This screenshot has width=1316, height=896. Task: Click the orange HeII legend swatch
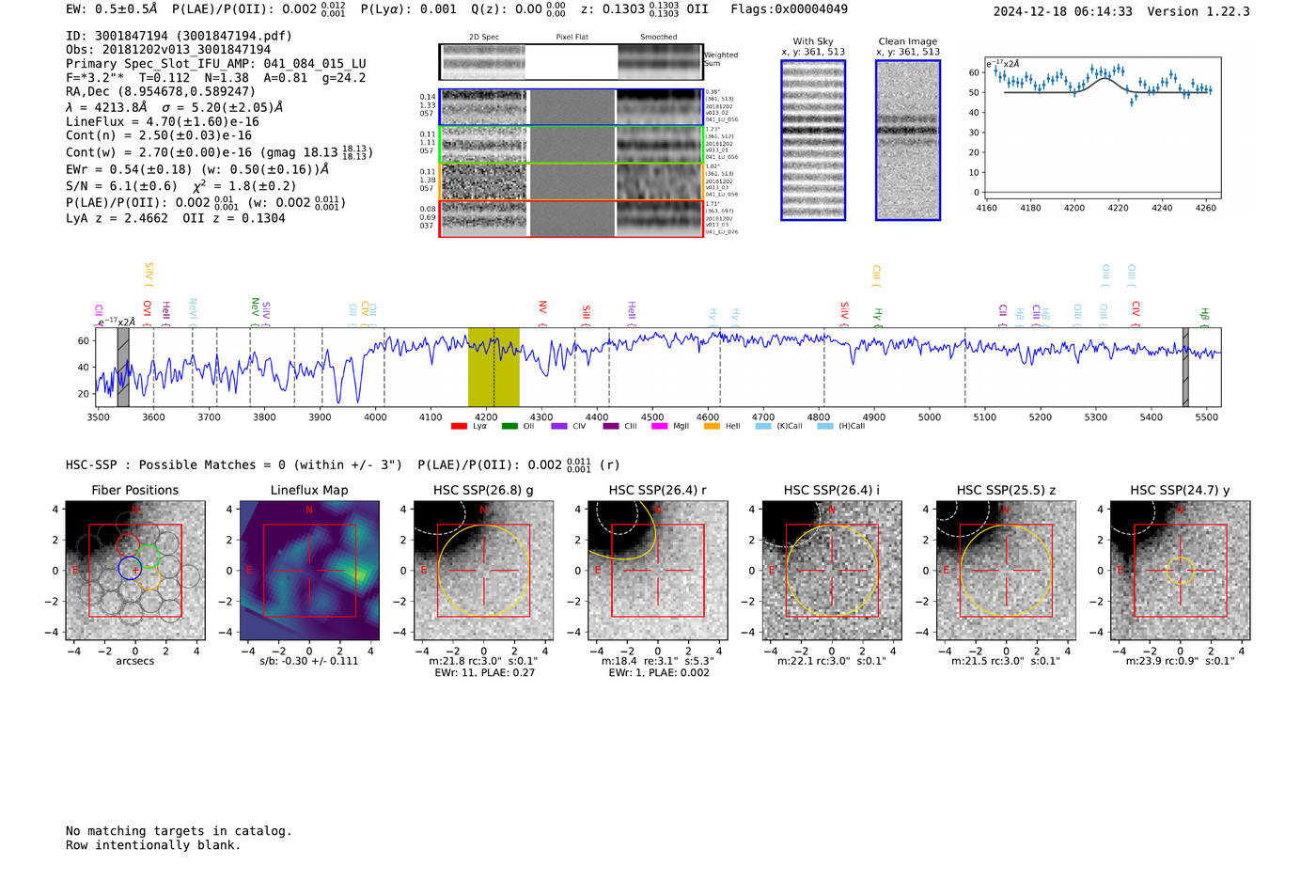click(712, 427)
